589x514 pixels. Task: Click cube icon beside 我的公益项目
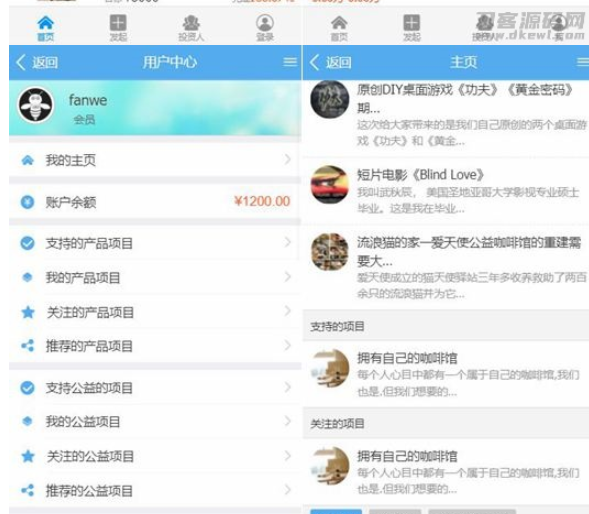pyautogui.click(x=27, y=422)
